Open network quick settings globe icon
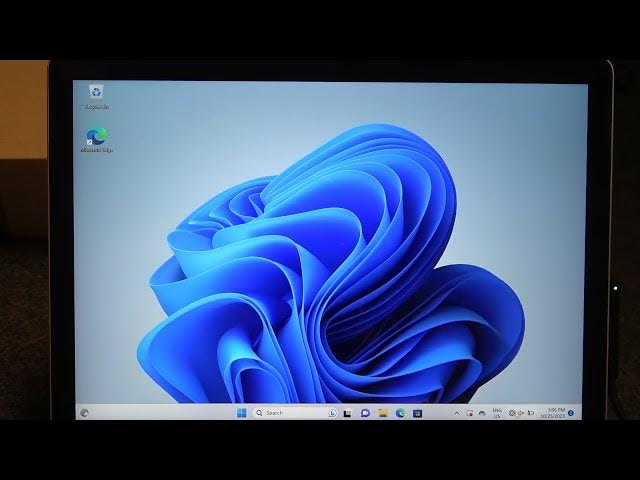Image resolution: width=640 pixels, height=480 pixels. 512,413
